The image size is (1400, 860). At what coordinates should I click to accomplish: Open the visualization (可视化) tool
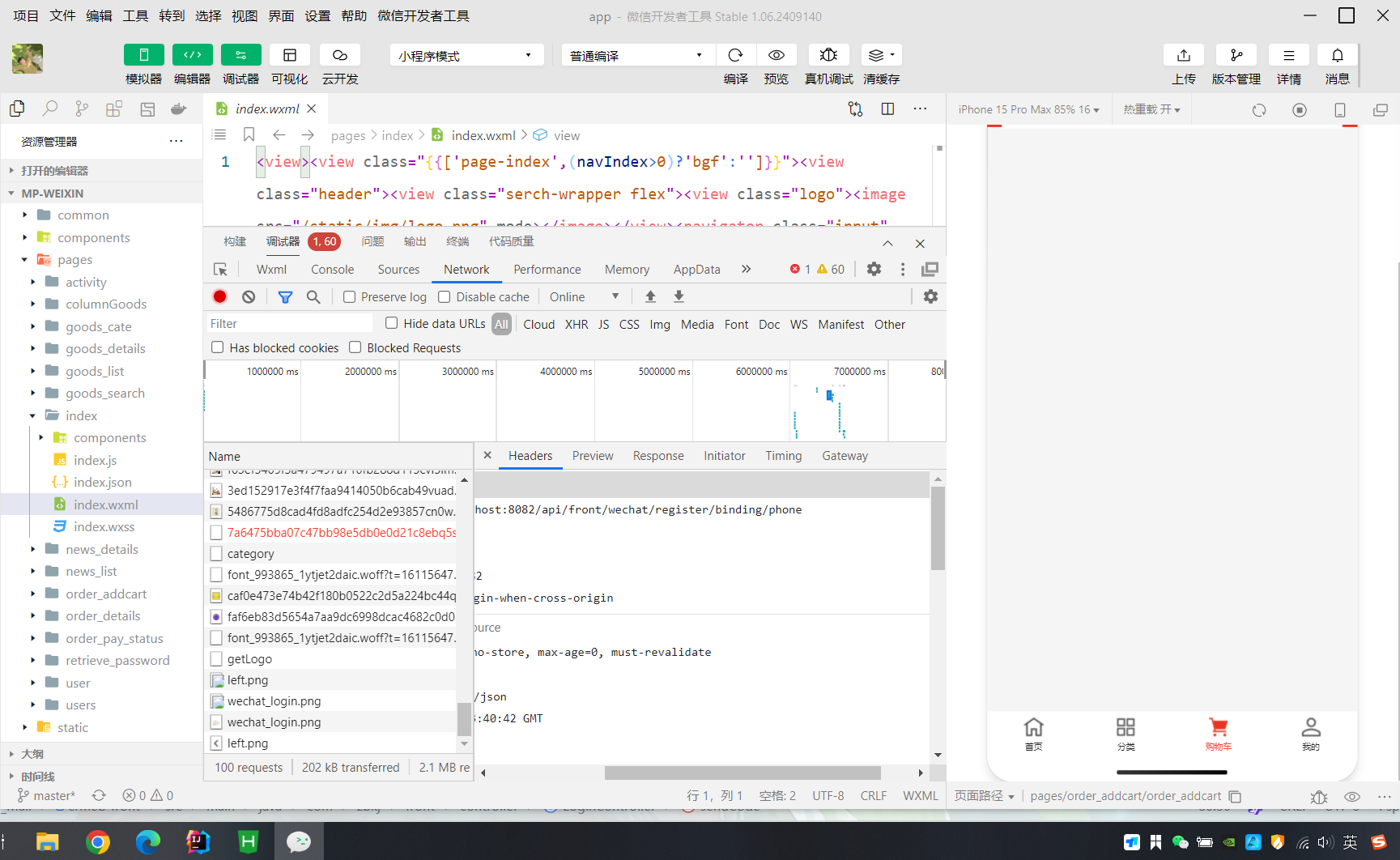coord(290,54)
